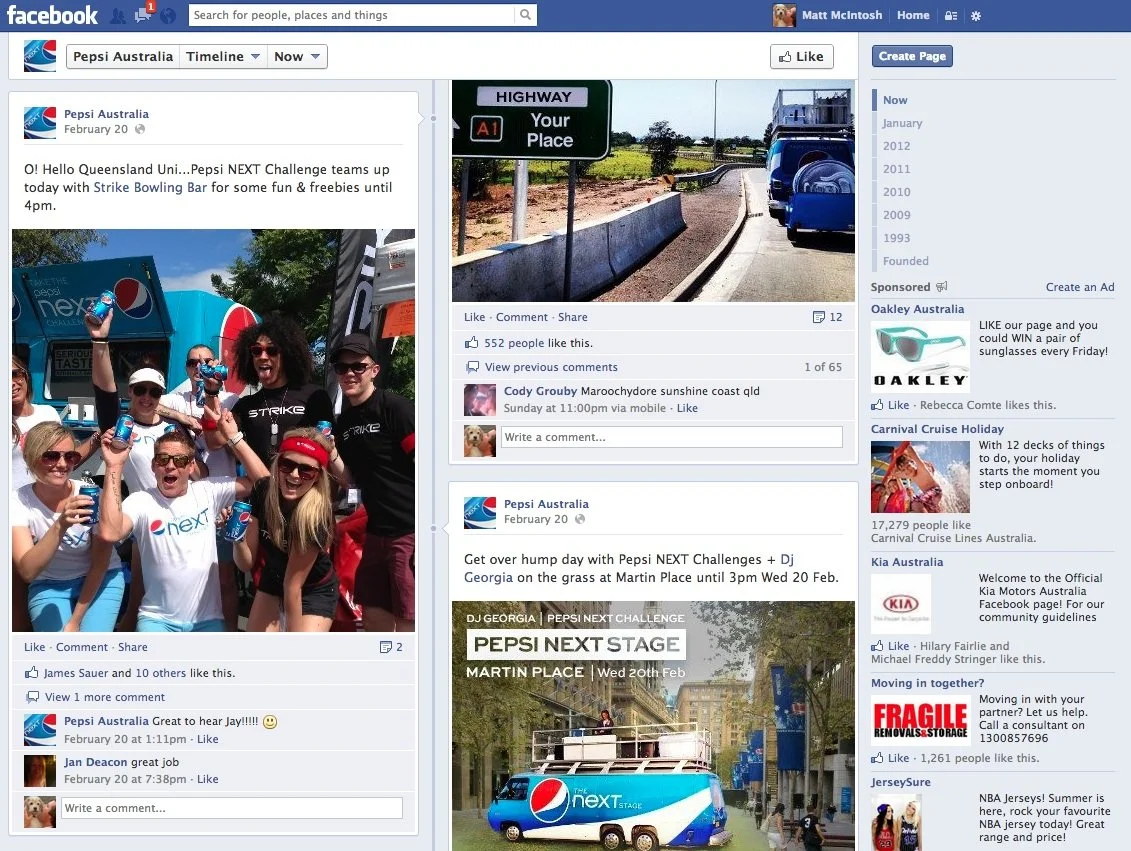The width and height of the screenshot is (1131, 851).
Task: Open Kia Australia ad title
Action: [907, 562]
